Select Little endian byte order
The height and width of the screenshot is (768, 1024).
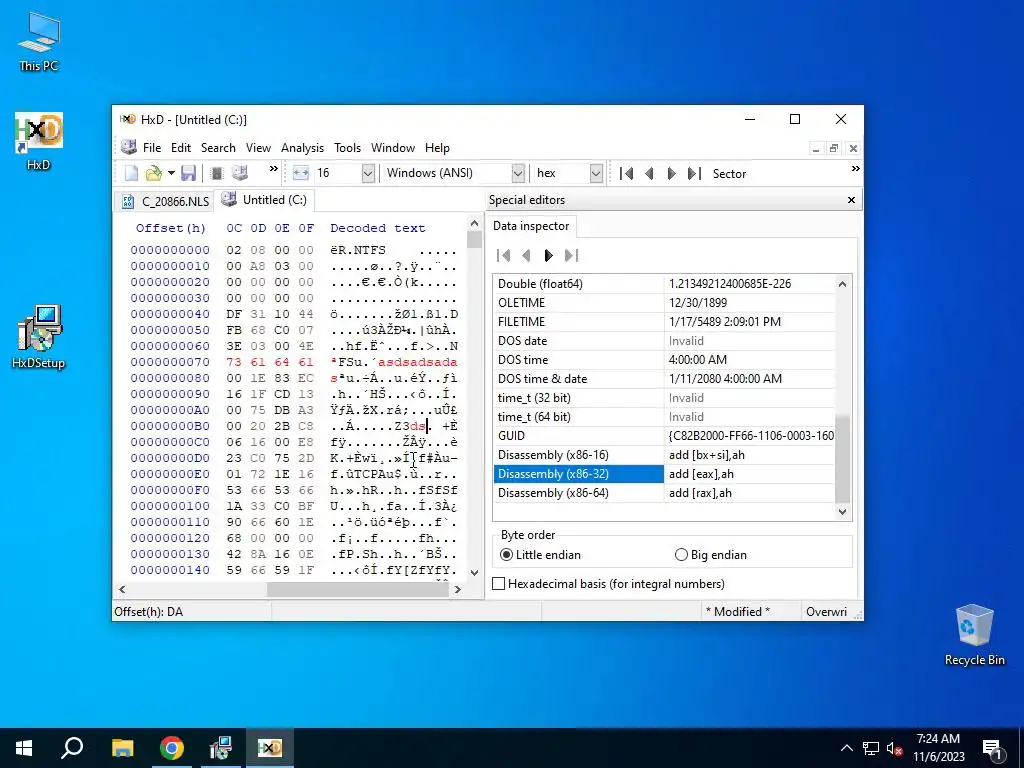coord(540,554)
